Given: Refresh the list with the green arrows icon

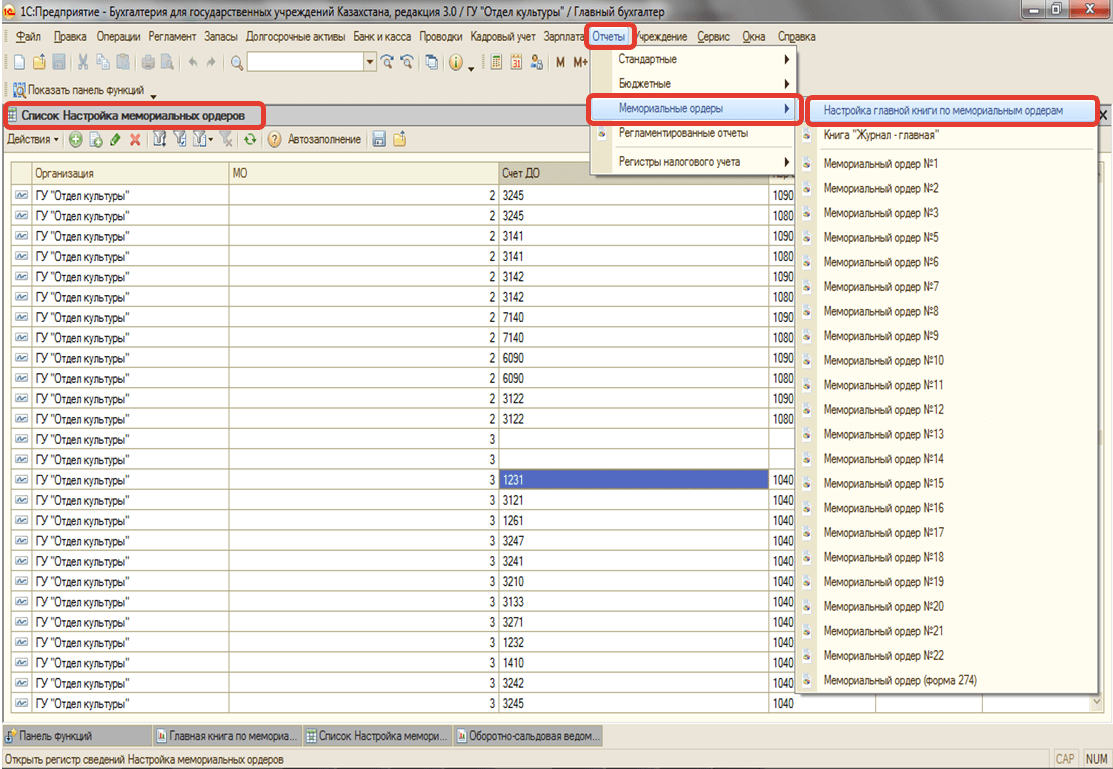Looking at the screenshot, I should point(250,140).
